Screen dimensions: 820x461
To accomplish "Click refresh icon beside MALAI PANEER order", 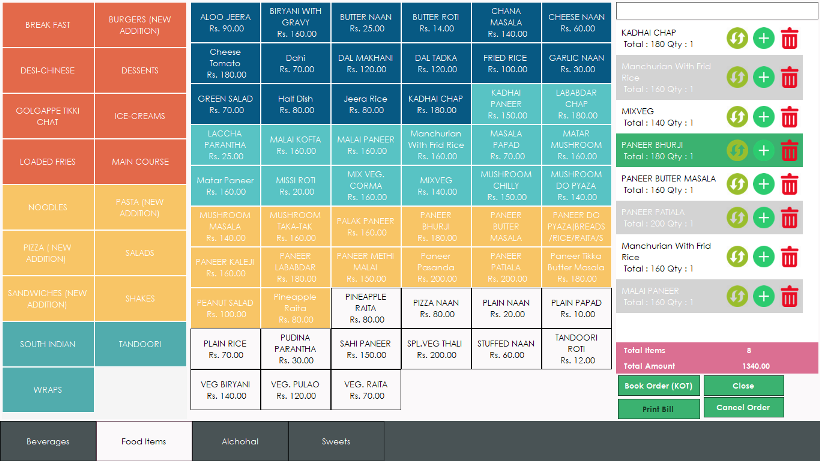I will (737, 296).
